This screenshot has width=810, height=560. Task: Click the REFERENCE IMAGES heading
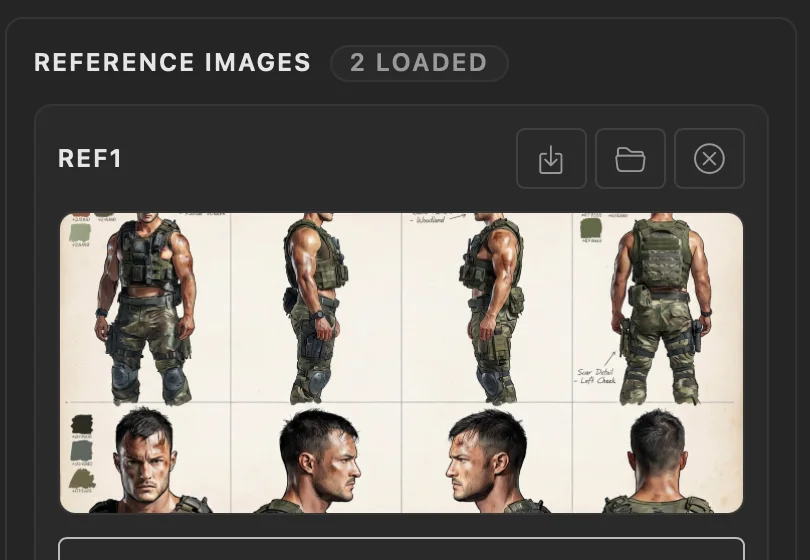coord(172,63)
